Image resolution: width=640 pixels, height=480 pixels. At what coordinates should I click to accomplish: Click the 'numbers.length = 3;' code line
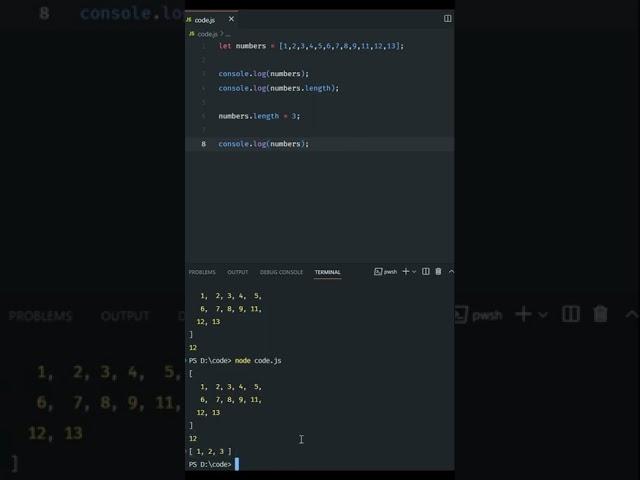coord(259,116)
